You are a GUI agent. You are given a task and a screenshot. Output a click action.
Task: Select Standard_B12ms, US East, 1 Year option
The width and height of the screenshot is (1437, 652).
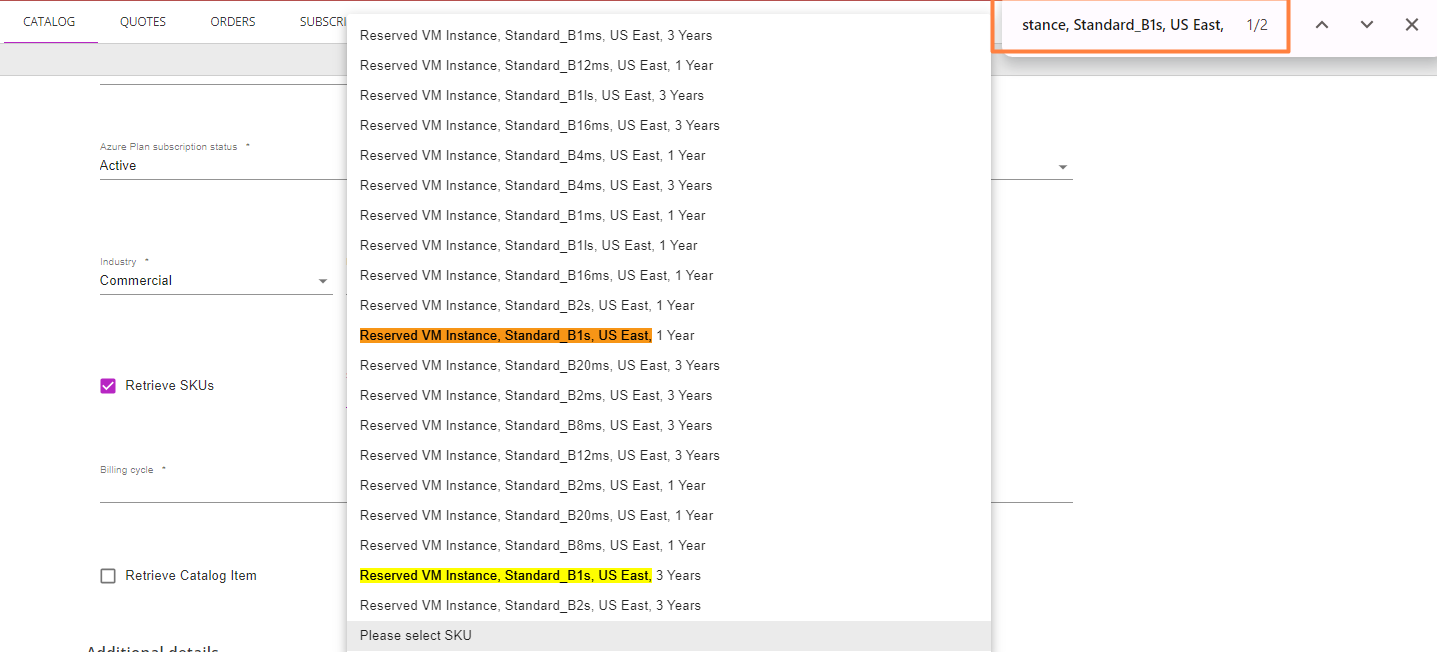pyautogui.click(x=669, y=66)
